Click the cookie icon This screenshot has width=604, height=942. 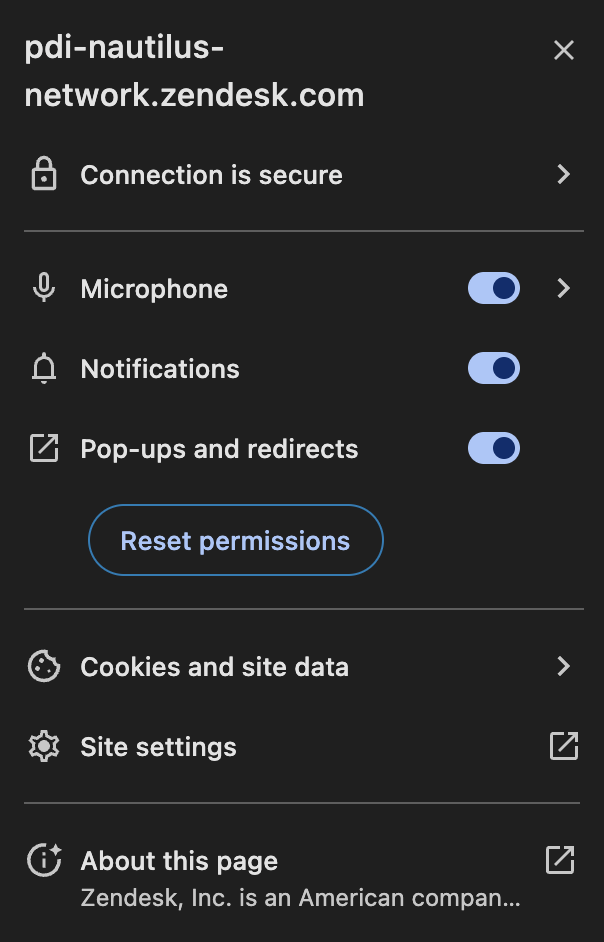click(x=44, y=666)
